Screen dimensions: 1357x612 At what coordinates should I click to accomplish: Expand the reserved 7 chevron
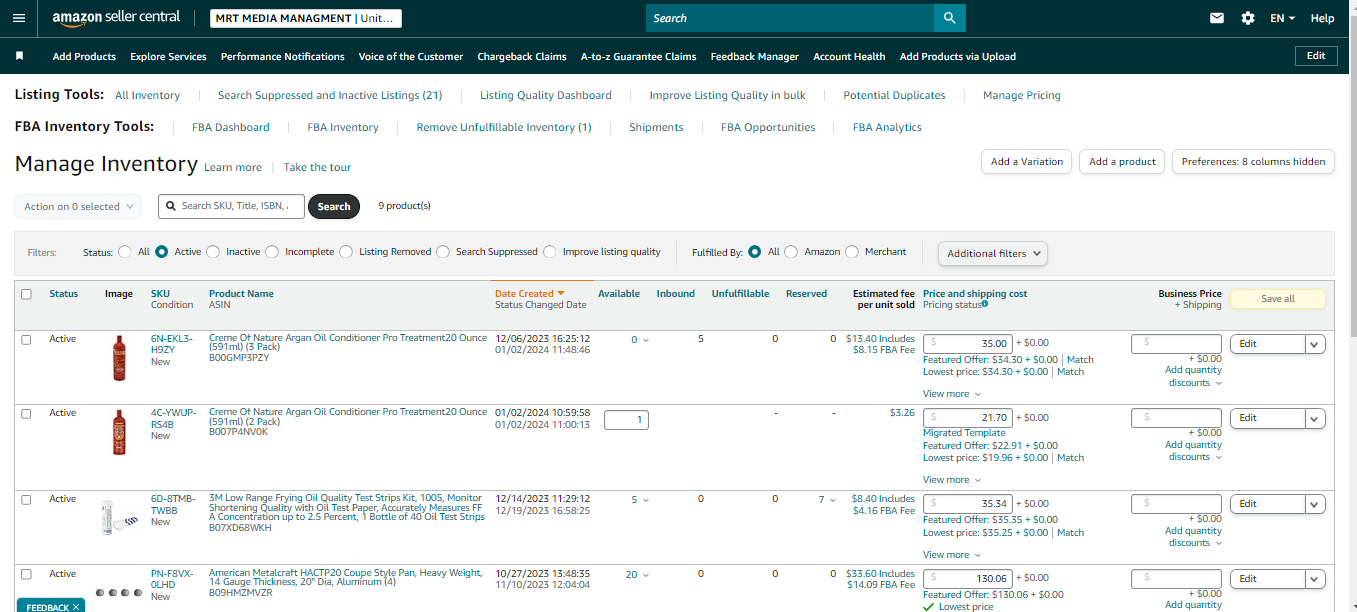tap(833, 500)
